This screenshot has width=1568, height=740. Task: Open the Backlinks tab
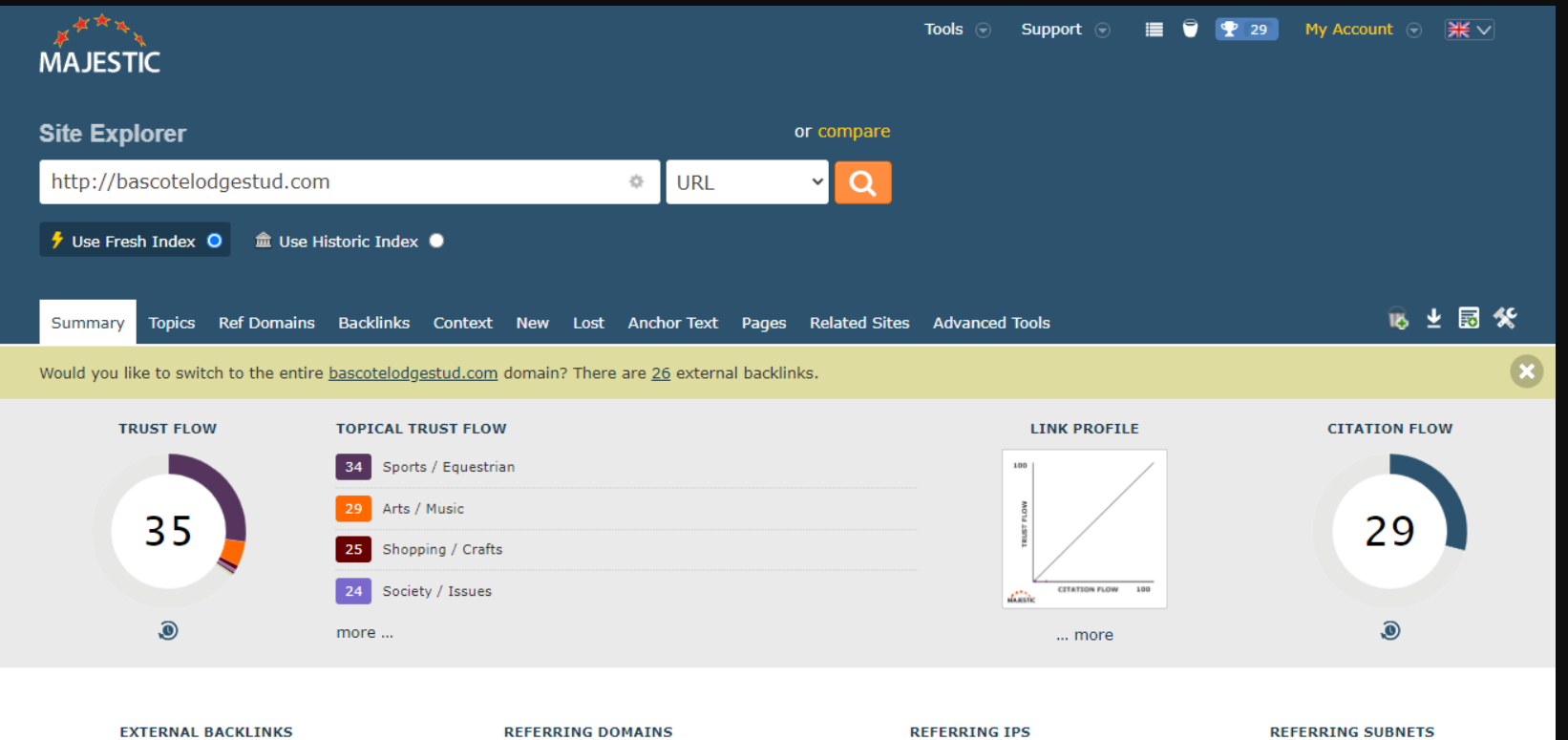(x=374, y=323)
